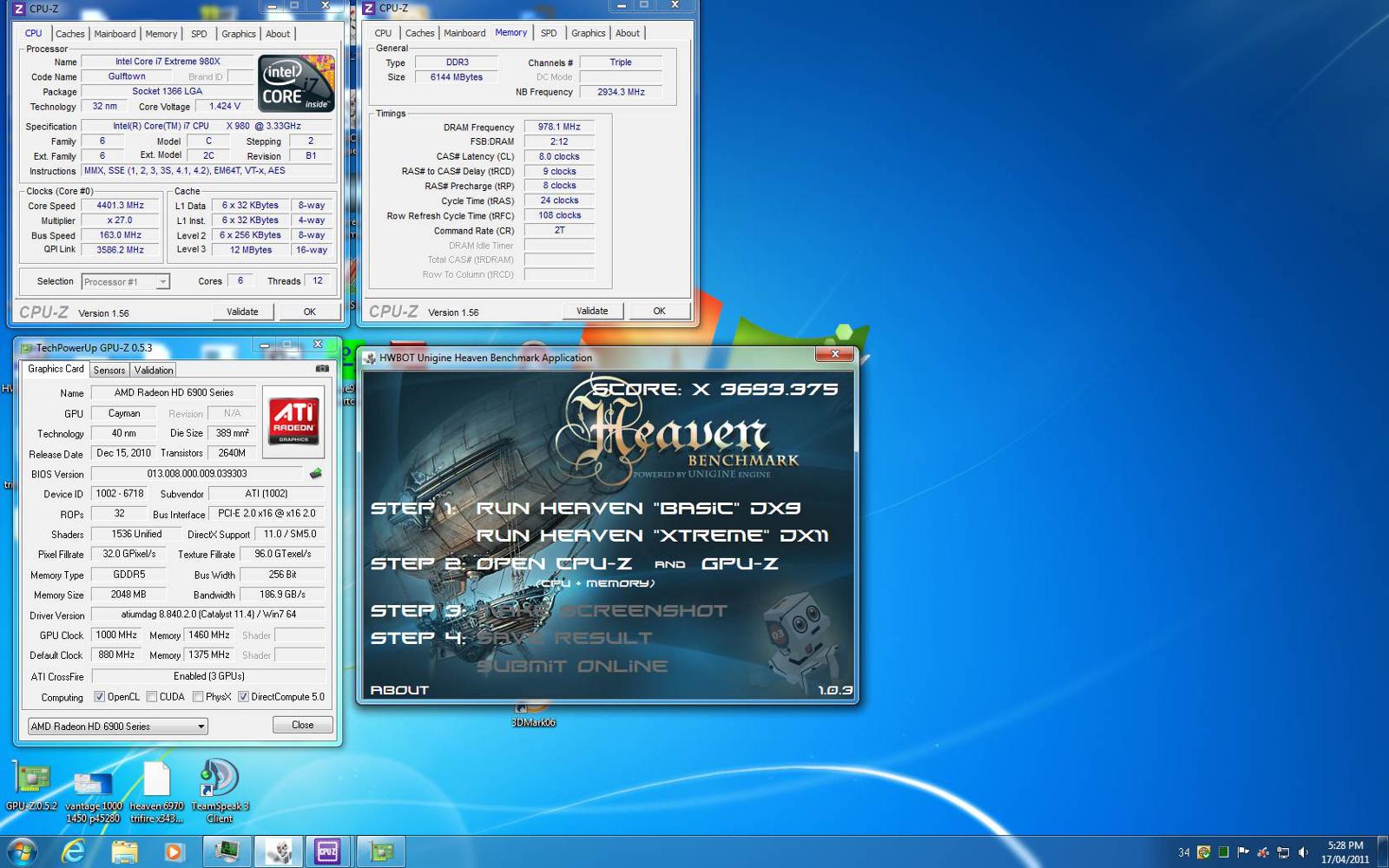
Task: Click the GPU Clock value 1000 MHz
Action: pyautogui.click(x=116, y=635)
